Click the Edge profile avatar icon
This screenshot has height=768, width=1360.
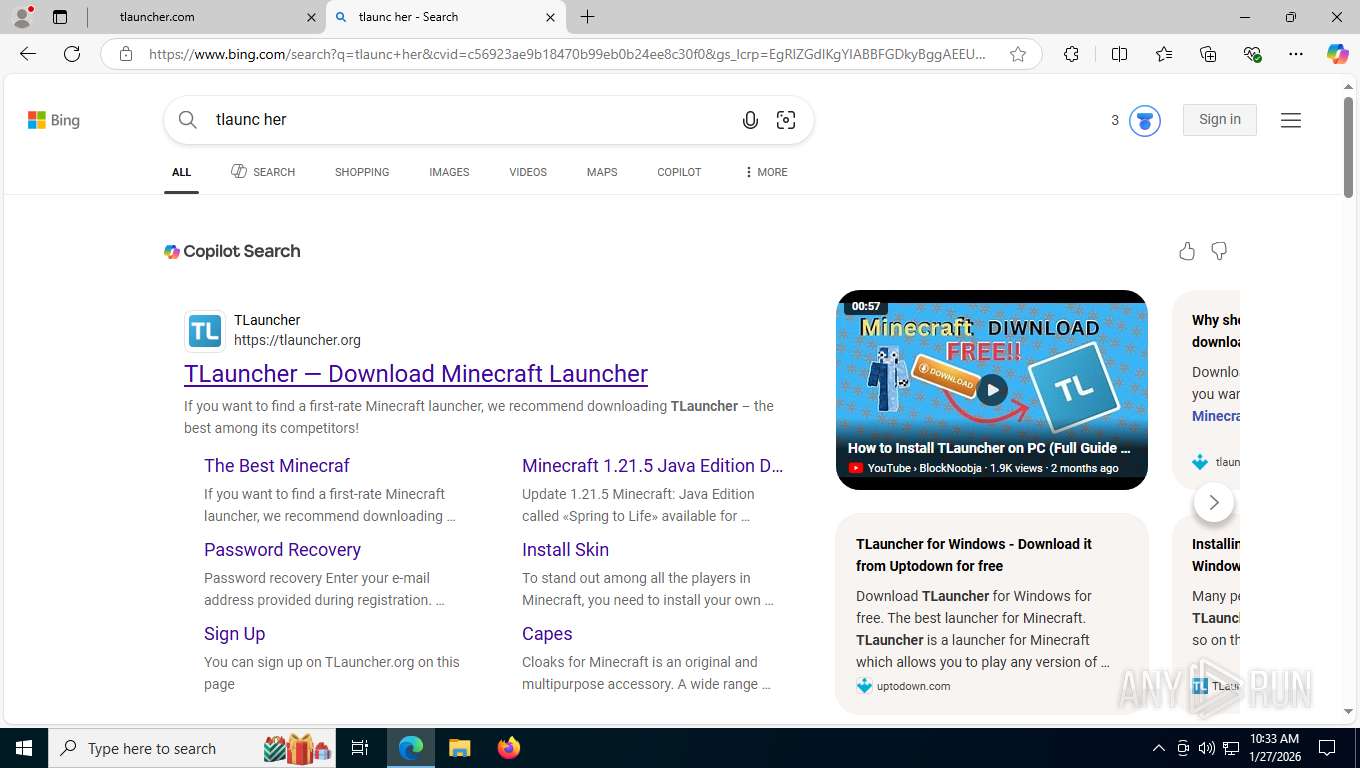coord(22,17)
